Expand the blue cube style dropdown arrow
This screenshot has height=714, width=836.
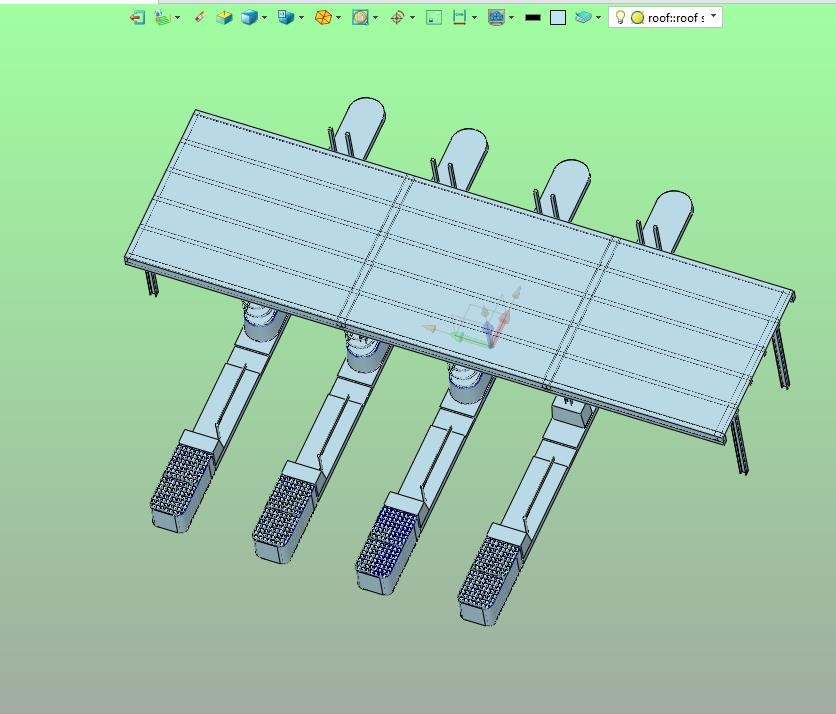click(x=264, y=18)
